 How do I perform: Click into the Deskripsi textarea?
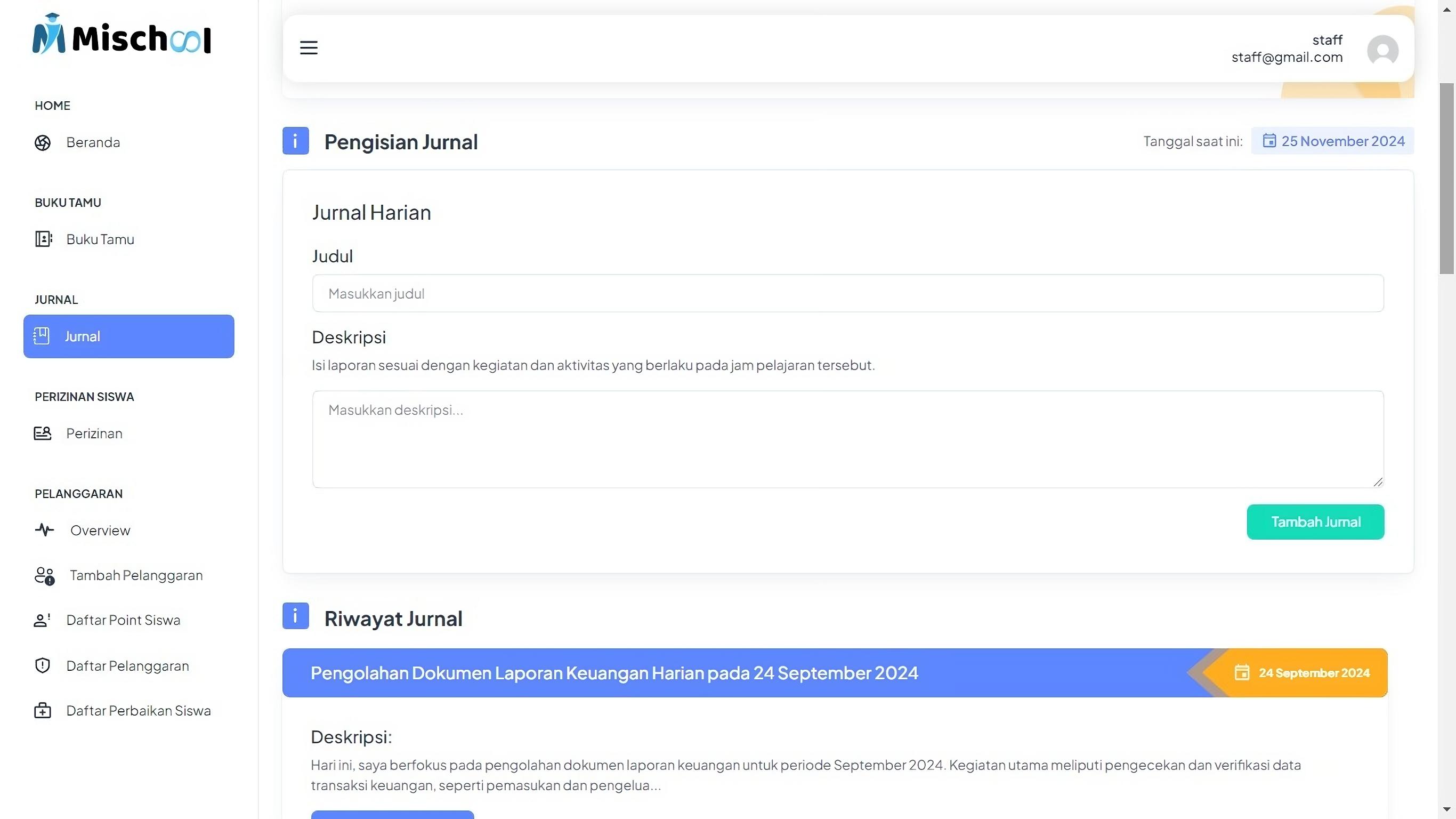point(848,439)
